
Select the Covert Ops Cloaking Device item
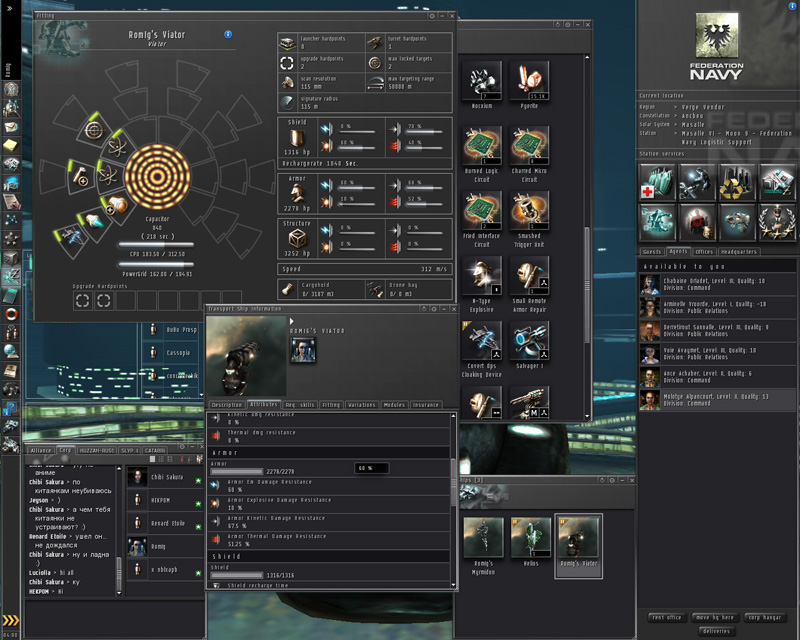pos(482,340)
